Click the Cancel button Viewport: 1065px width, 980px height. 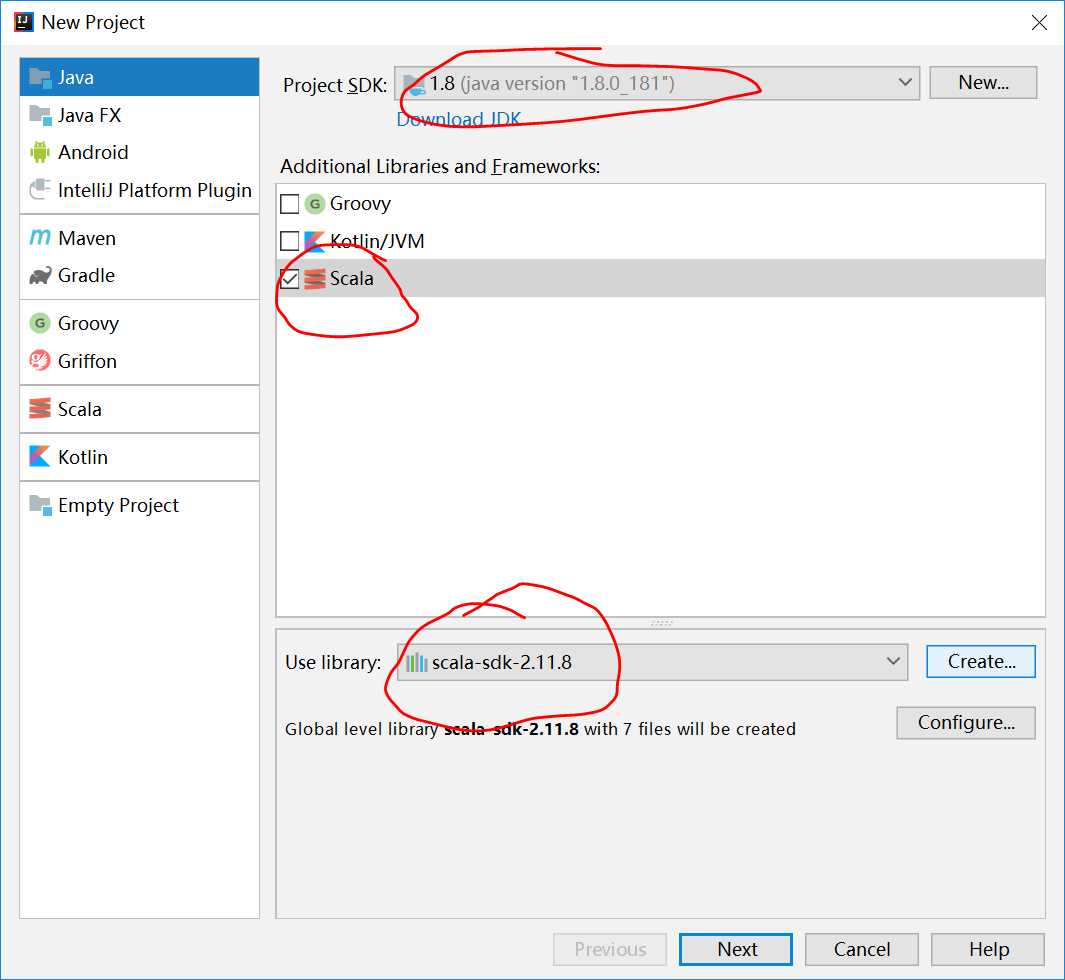coord(861,949)
